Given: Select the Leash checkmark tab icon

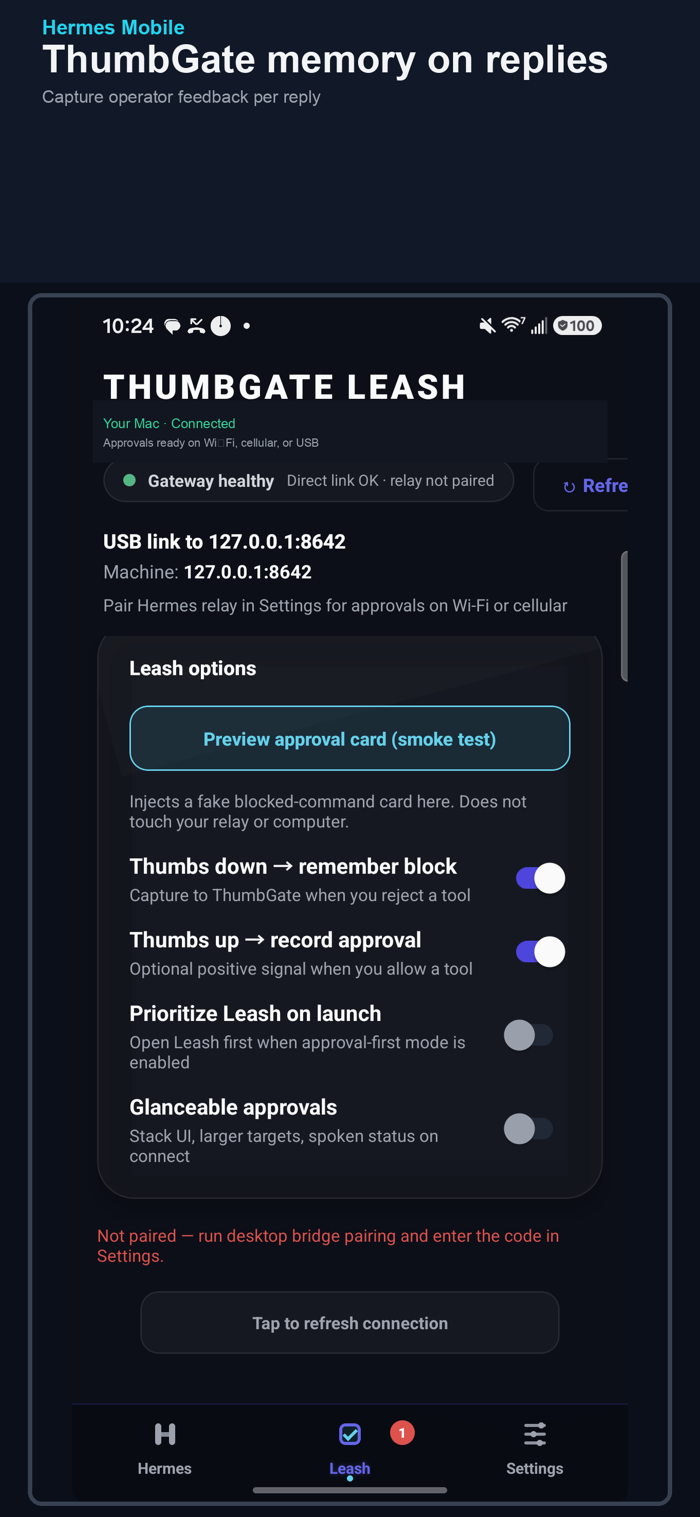Looking at the screenshot, I should [x=350, y=1434].
